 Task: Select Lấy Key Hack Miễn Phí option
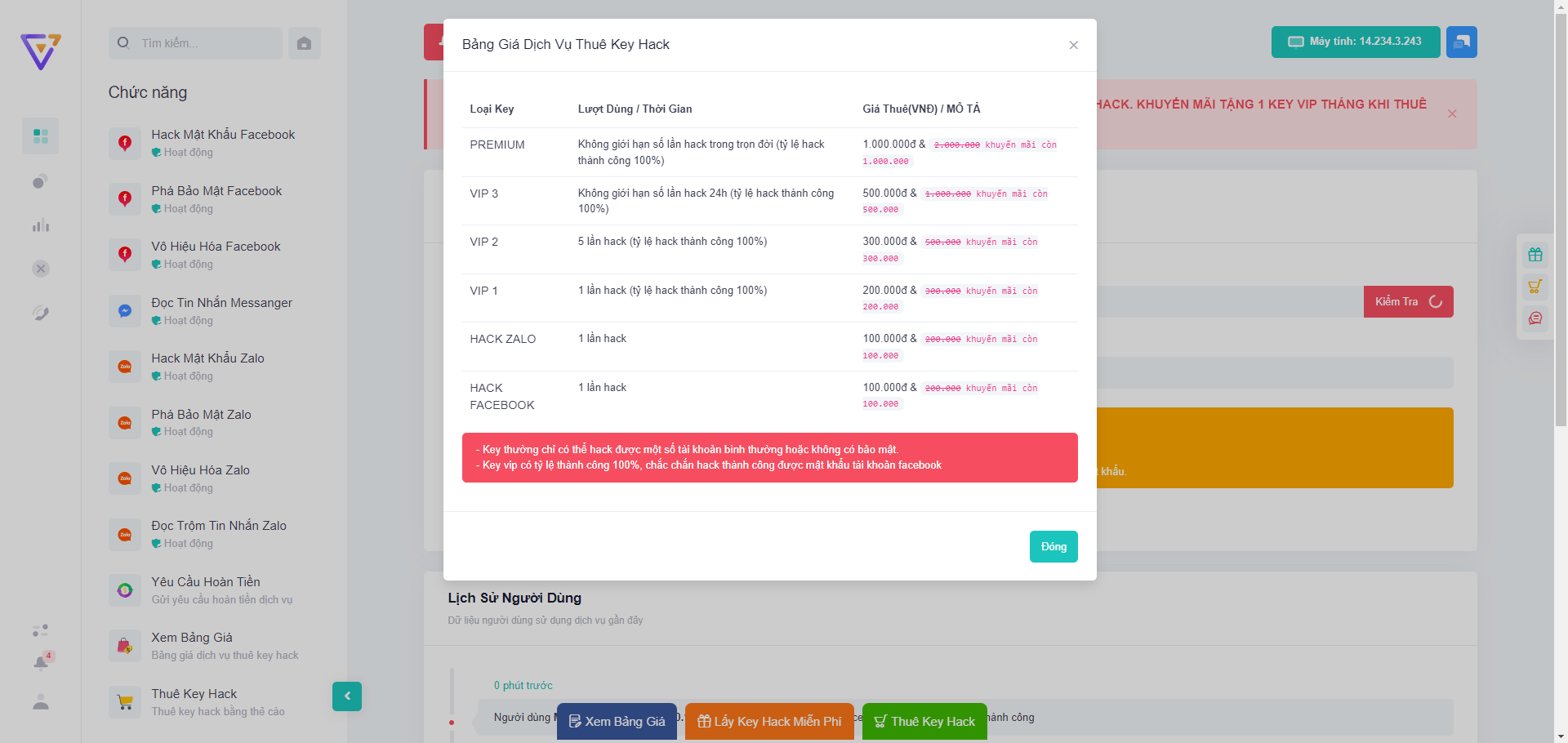(x=768, y=721)
